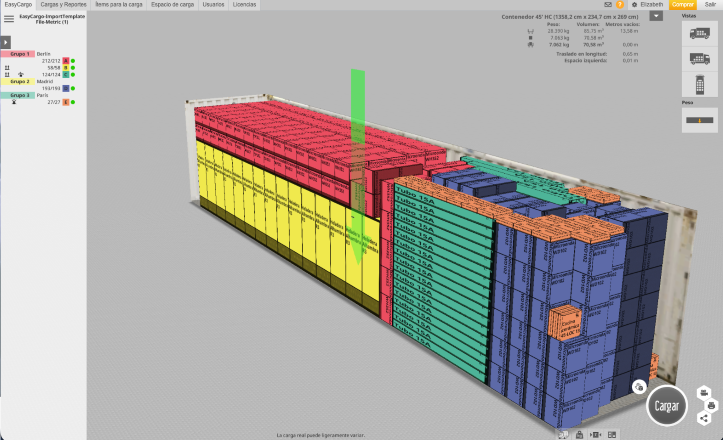This screenshot has height=440, width=723.
Task: Click the centering arrows icon in bottom toolbar
Action: (595, 434)
